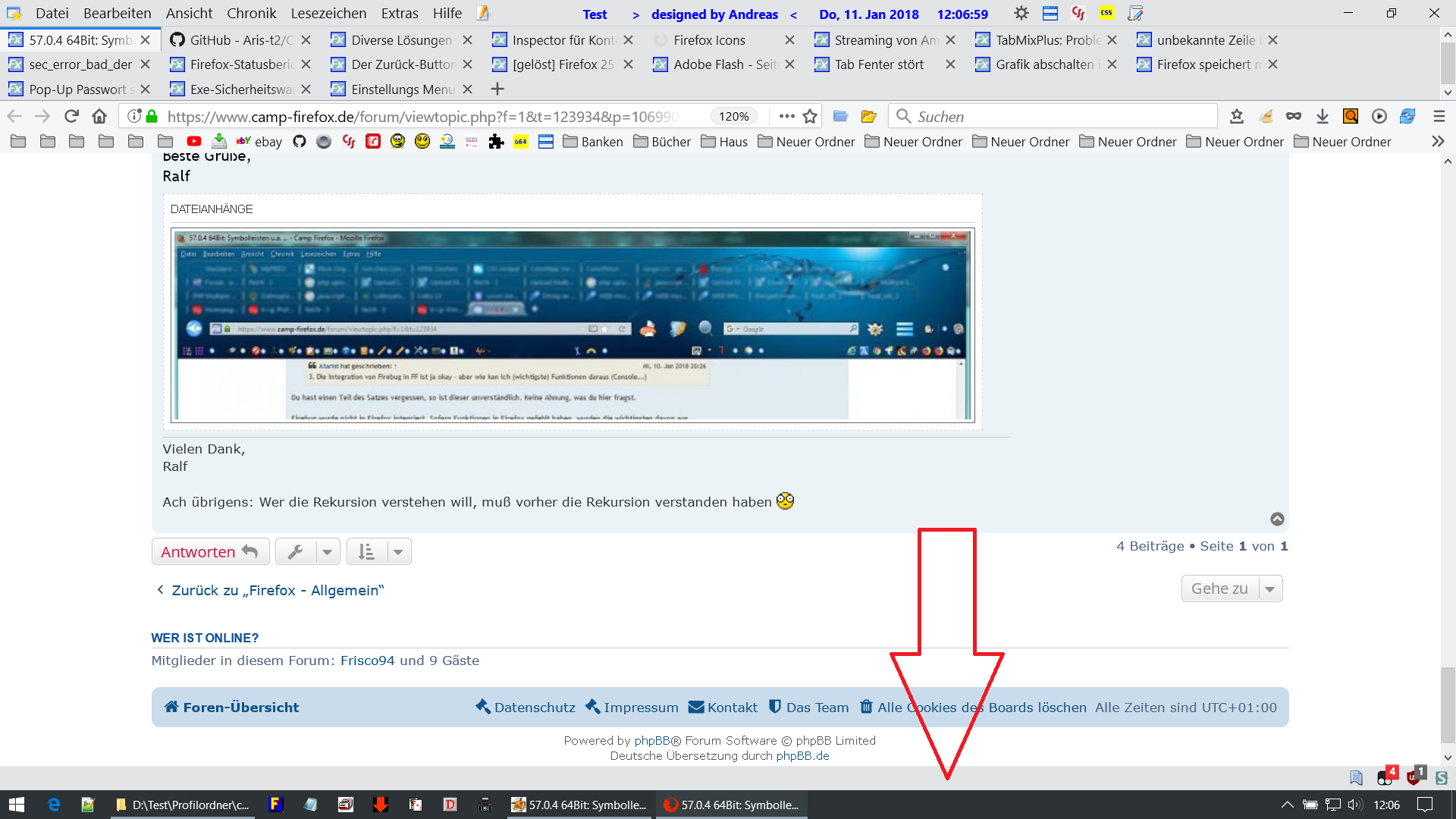Screen dimensions: 1456x819
Task: Open the Firefox hamburger menu
Action: point(1439,116)
